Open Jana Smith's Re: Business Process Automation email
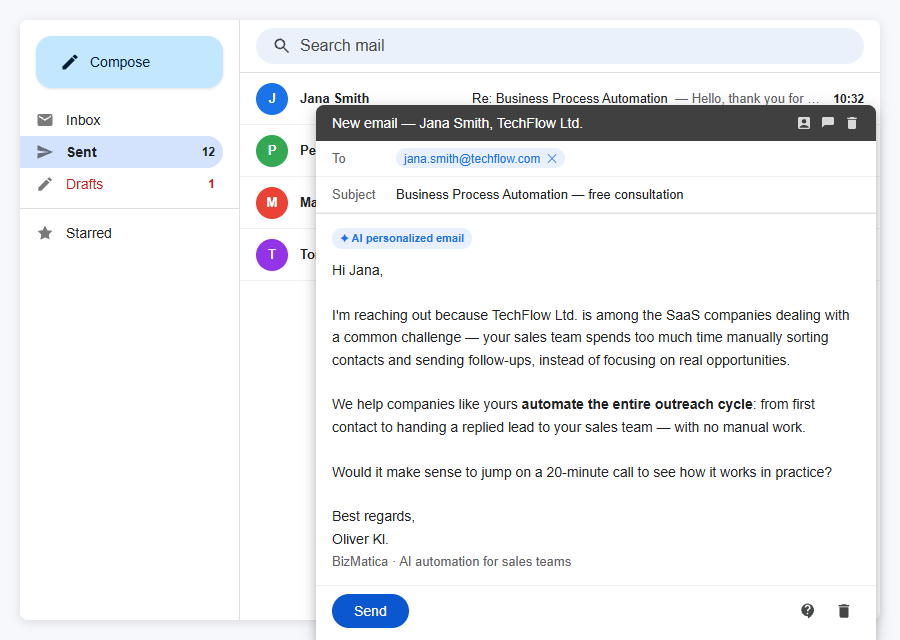900x640 pixels. (x=560, y=99)
